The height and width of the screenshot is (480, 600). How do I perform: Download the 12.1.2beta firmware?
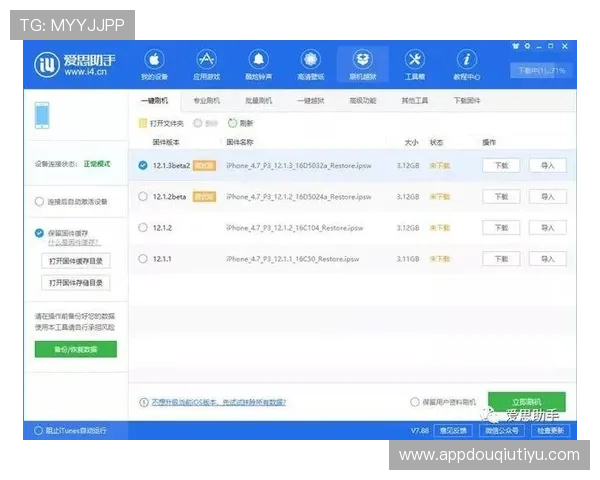coord(501,196)
